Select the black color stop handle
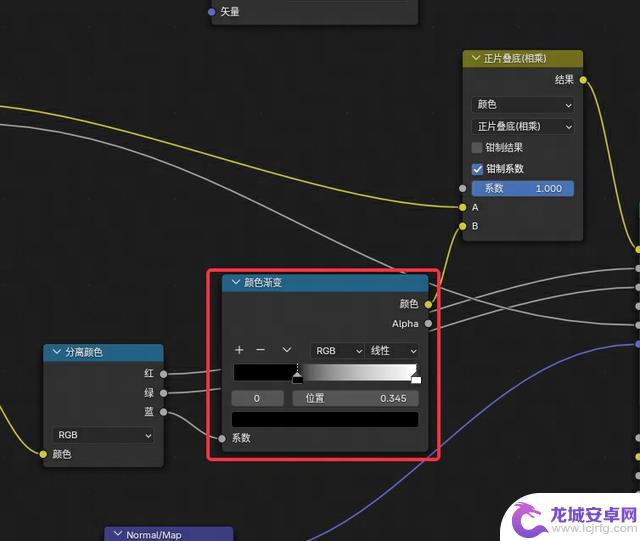 [298, 378]
